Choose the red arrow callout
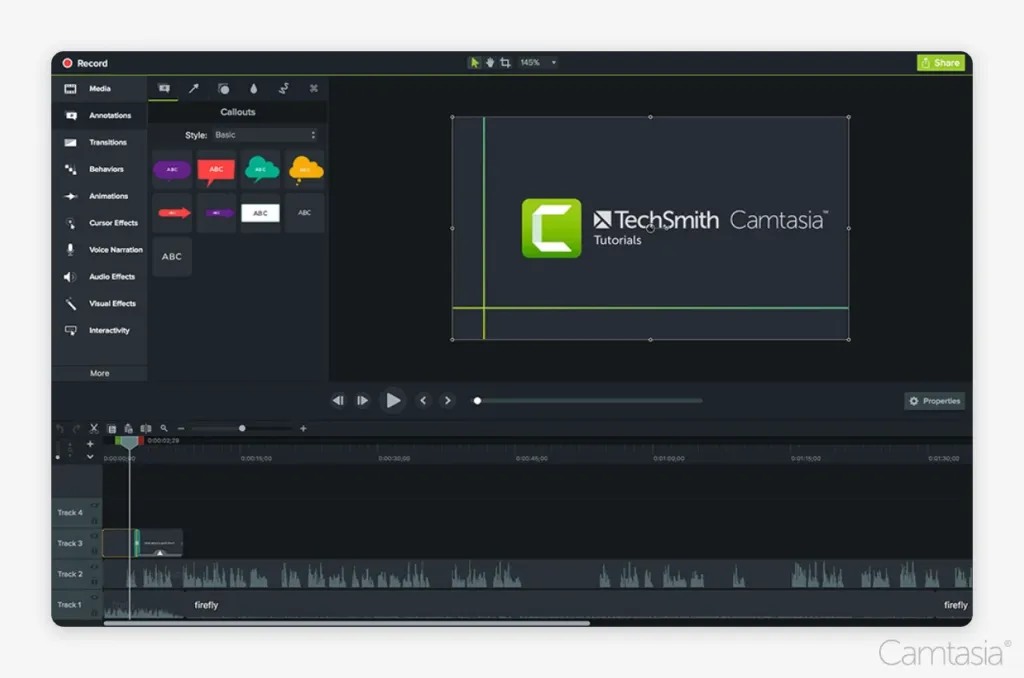The height and width of the screenshot is (678, 1024). pyautogui.click(x=172, y=213)
